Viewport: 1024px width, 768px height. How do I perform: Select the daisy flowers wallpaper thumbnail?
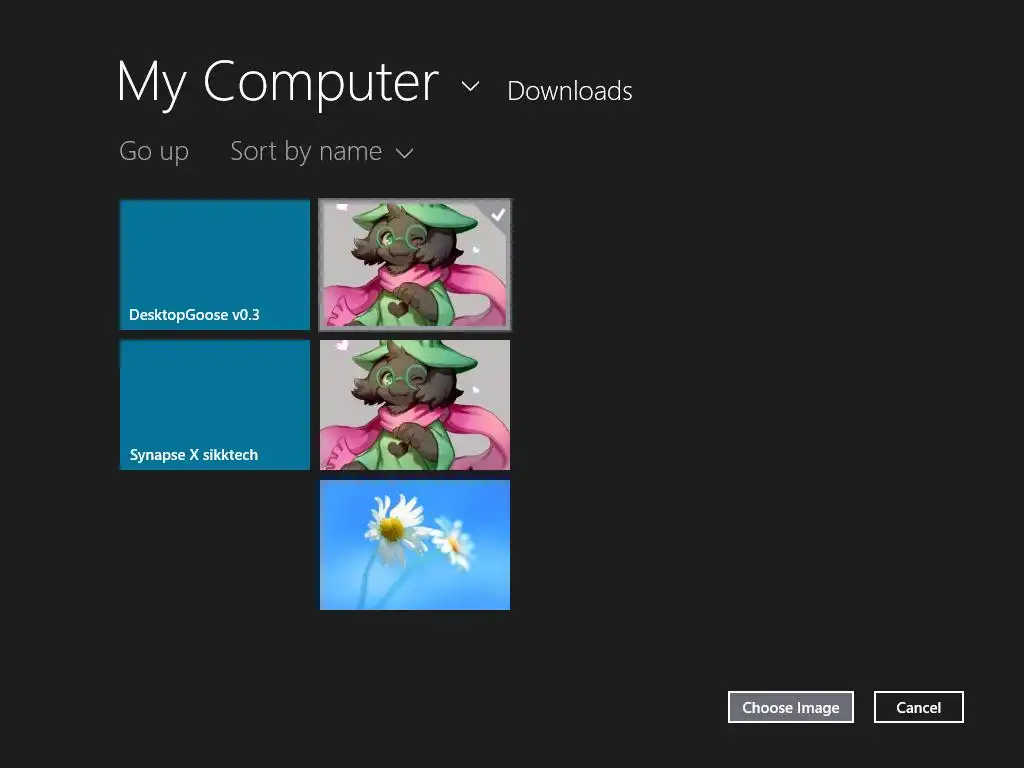click(415, 545)
